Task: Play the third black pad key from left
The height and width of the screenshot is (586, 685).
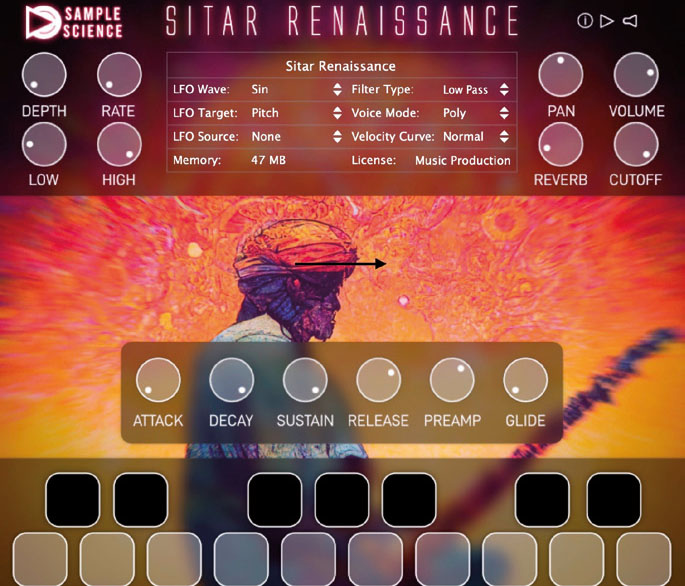Action: tap(274, 499)
